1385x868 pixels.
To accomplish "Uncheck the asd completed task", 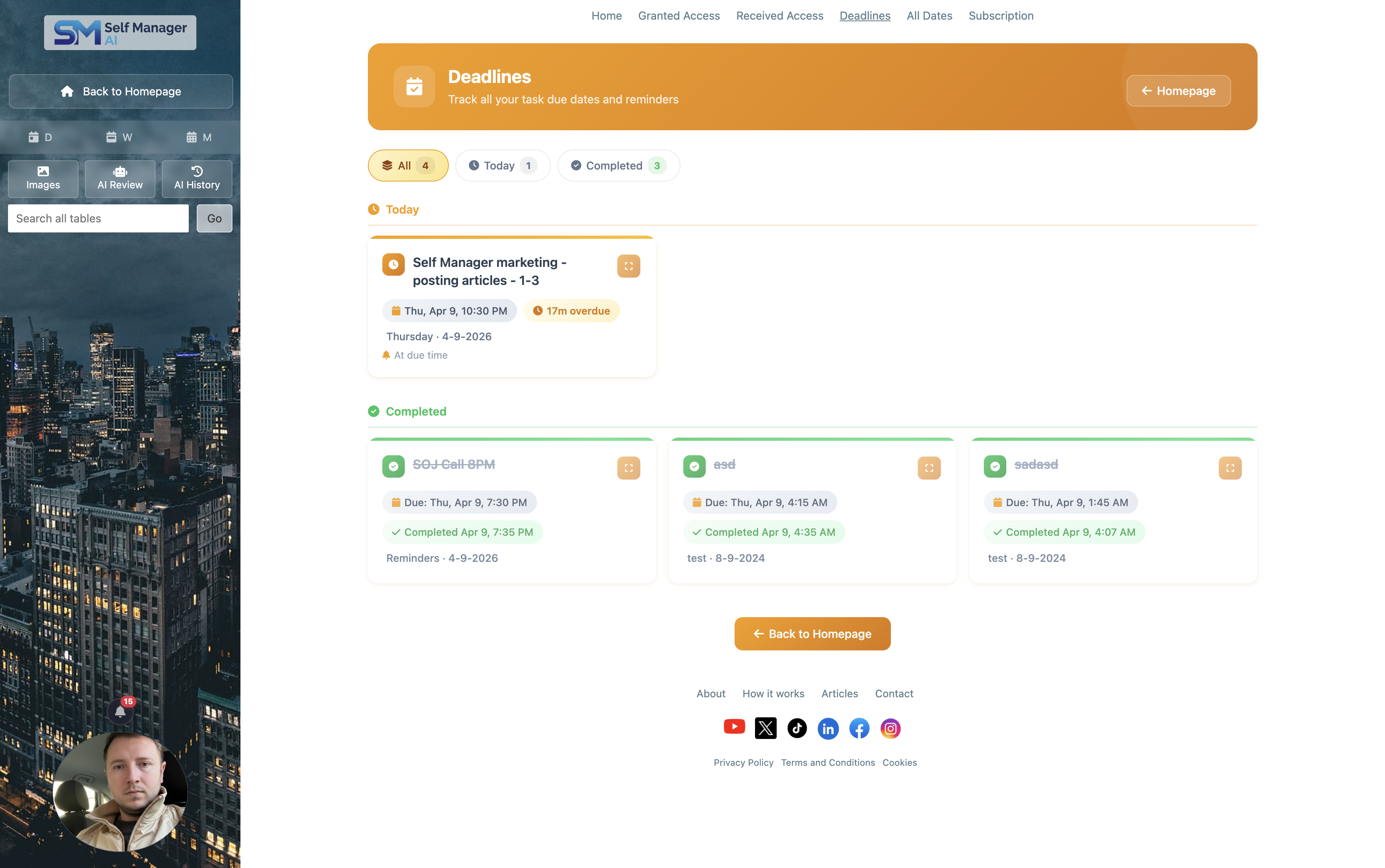I will point(694,466).
